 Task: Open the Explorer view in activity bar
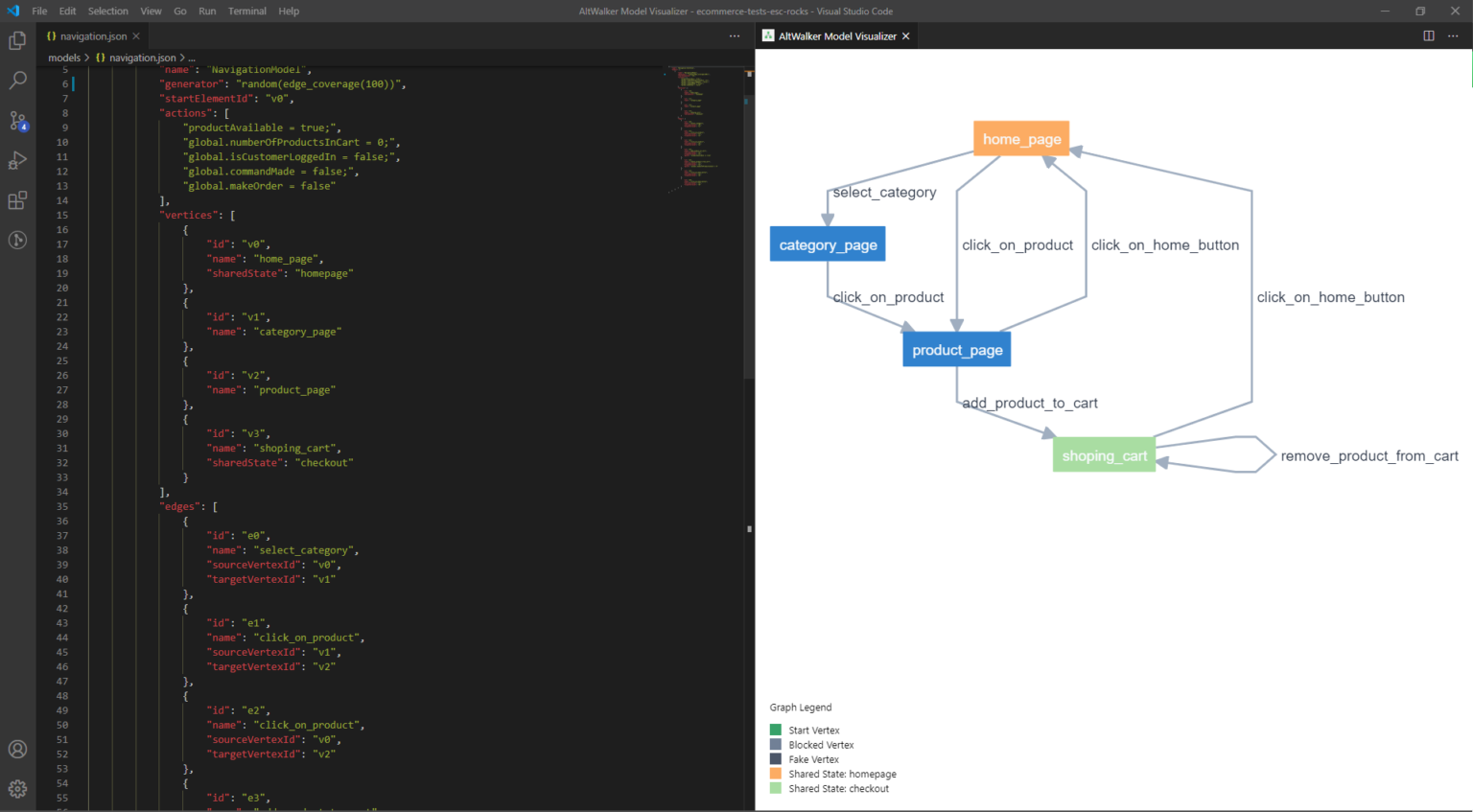[x=17, y=40]
